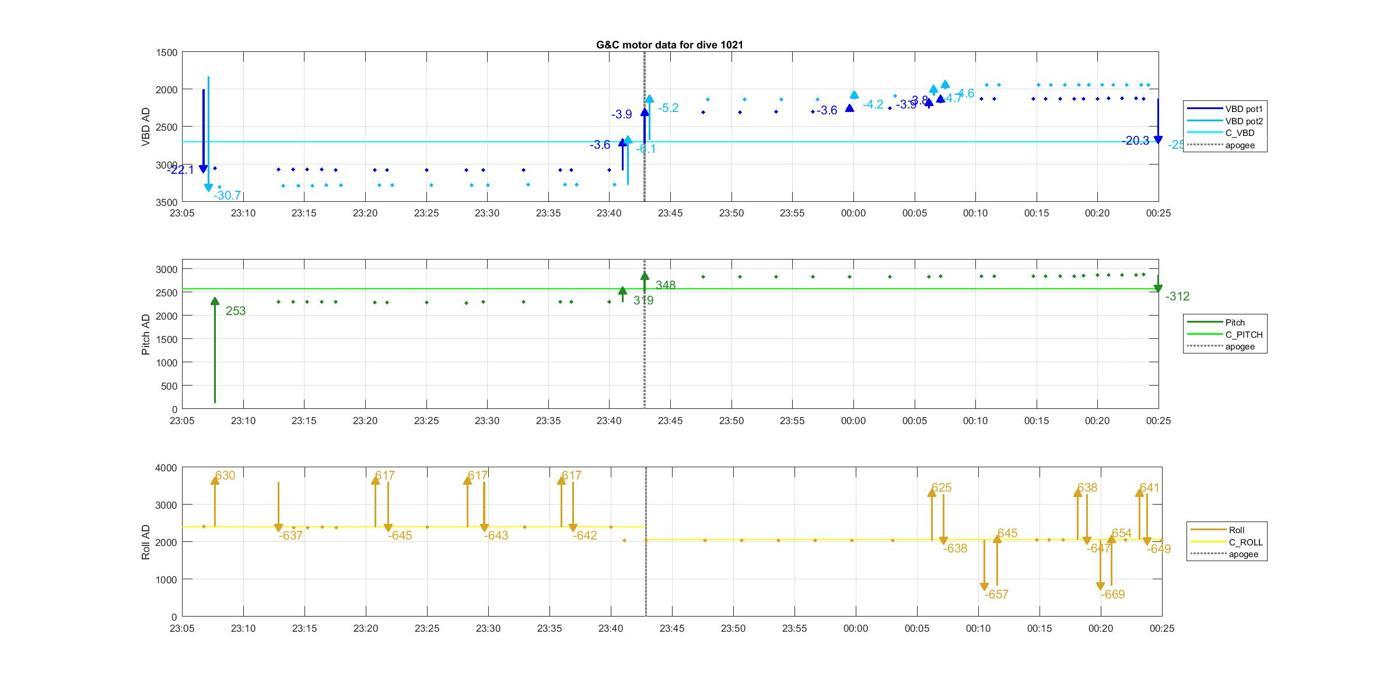Click the '-643' roll data label
The image size is (1400, 693).
point(496,536)
